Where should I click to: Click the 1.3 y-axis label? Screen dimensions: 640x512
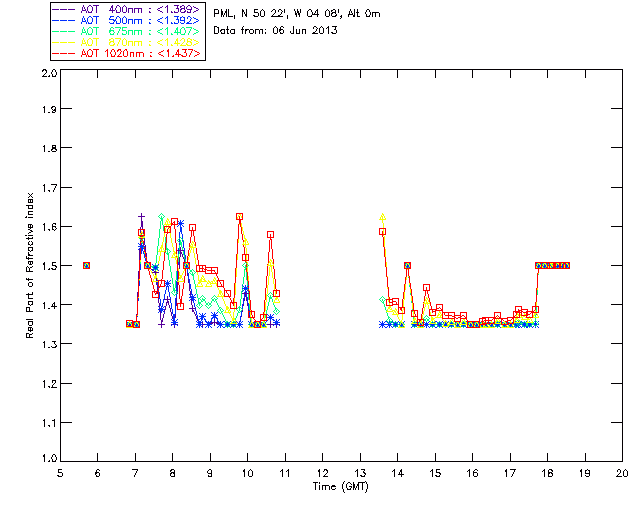[49, 344]
